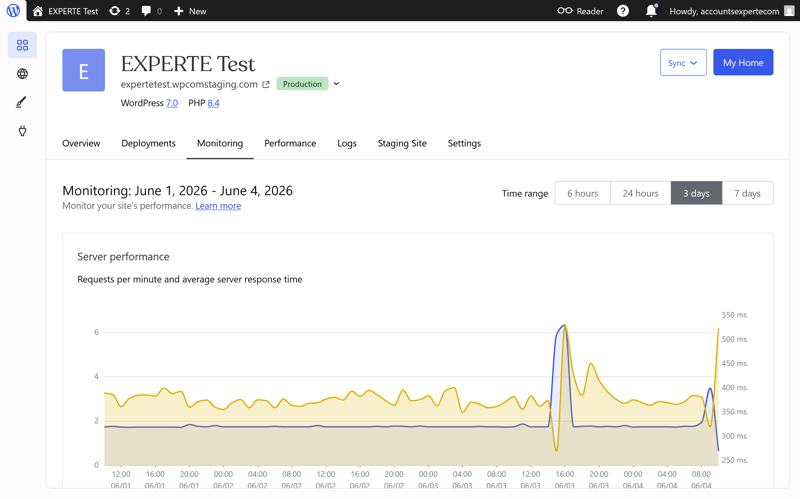Viewport: 800px width, 499px height.
Task: Set time range to 7 days
Action: click(x=747, y=193)
